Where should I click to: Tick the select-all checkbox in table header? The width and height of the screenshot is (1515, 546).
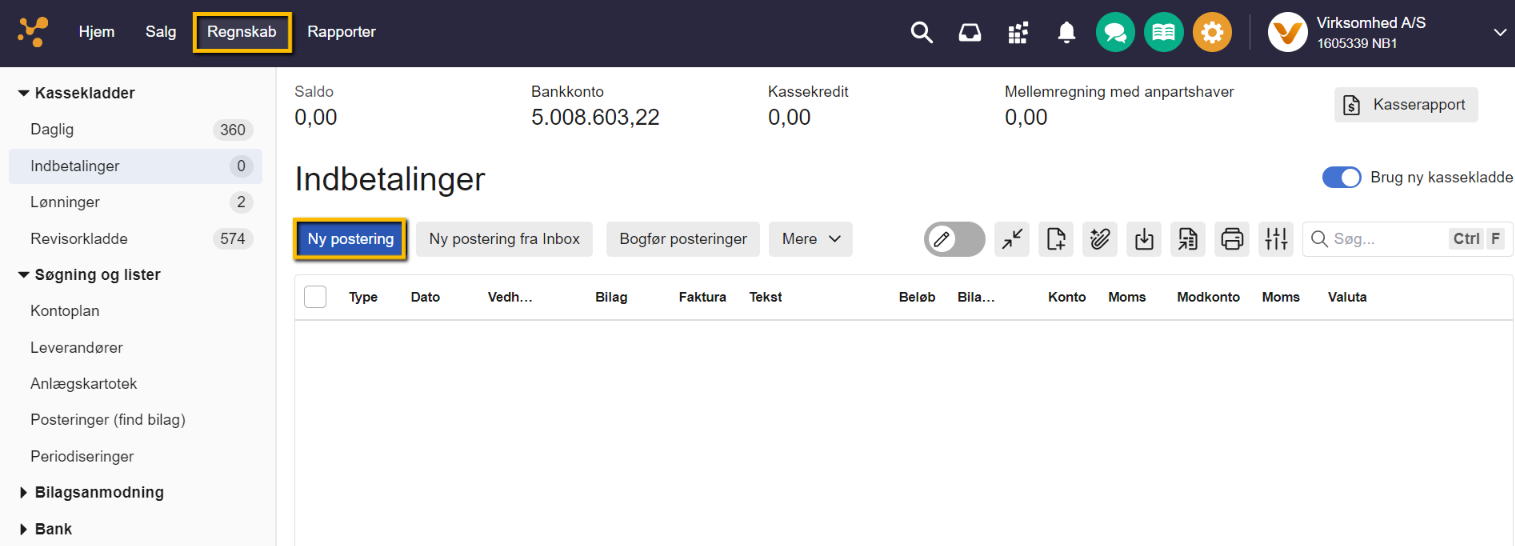point(315,297)
